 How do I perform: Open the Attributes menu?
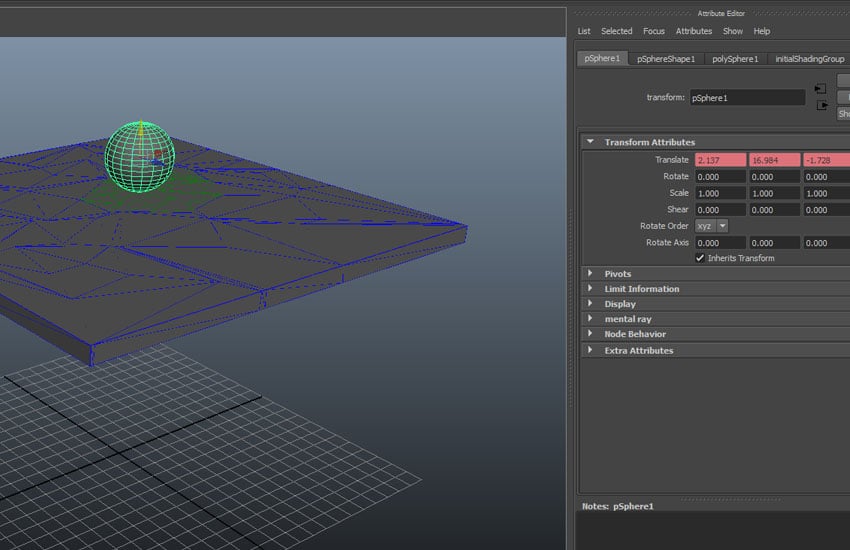[x=694, y=31]
